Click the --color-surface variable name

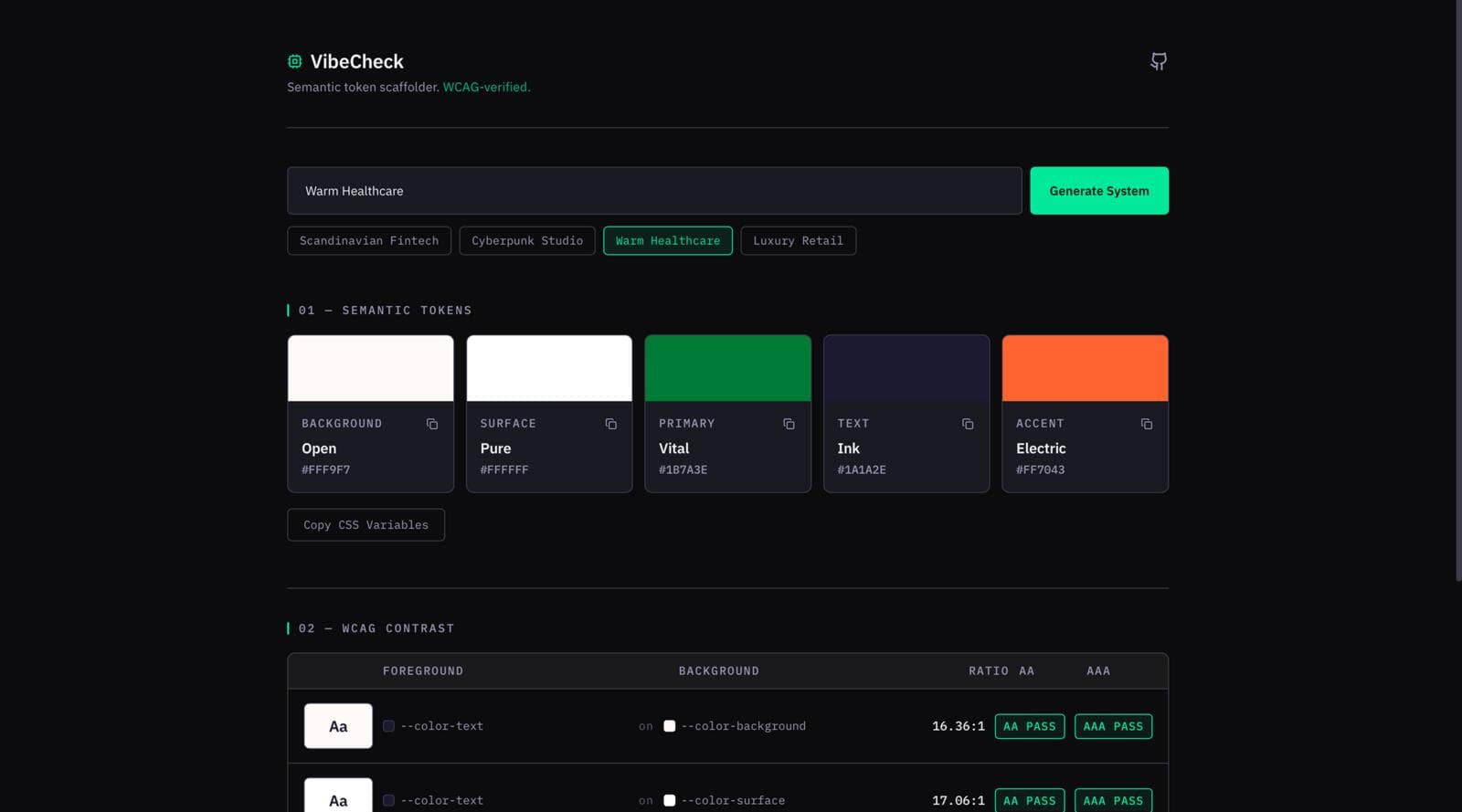733,800
